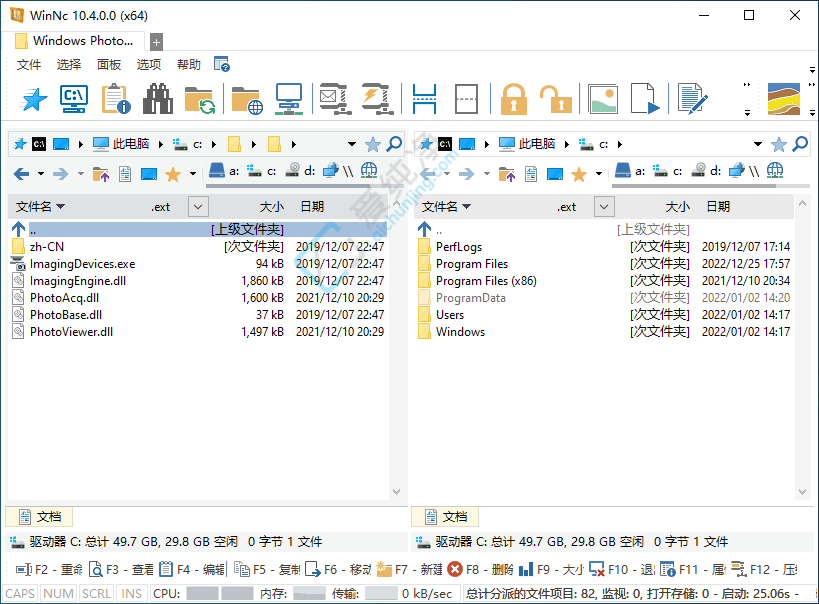Expand arrow after 此电脑 in left path
This screenshot has height=604, width=819.
pyautogui.click(x=160, y=144)
